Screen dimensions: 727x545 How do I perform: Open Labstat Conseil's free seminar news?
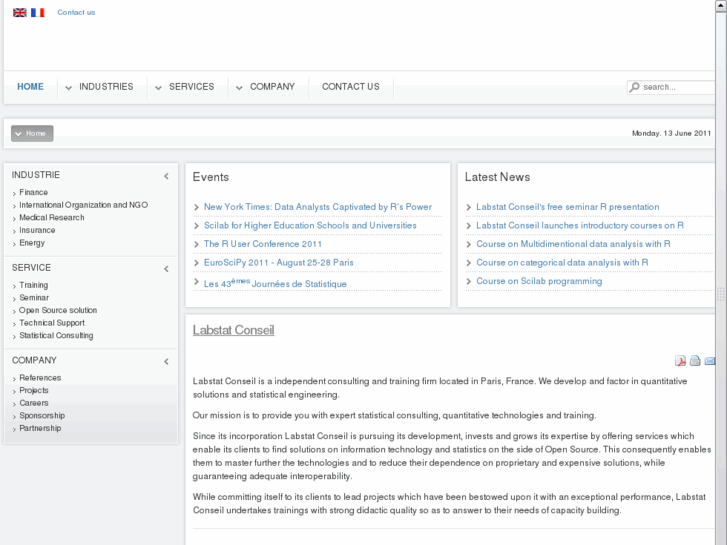pyautogui.click(x=568, y=207)
